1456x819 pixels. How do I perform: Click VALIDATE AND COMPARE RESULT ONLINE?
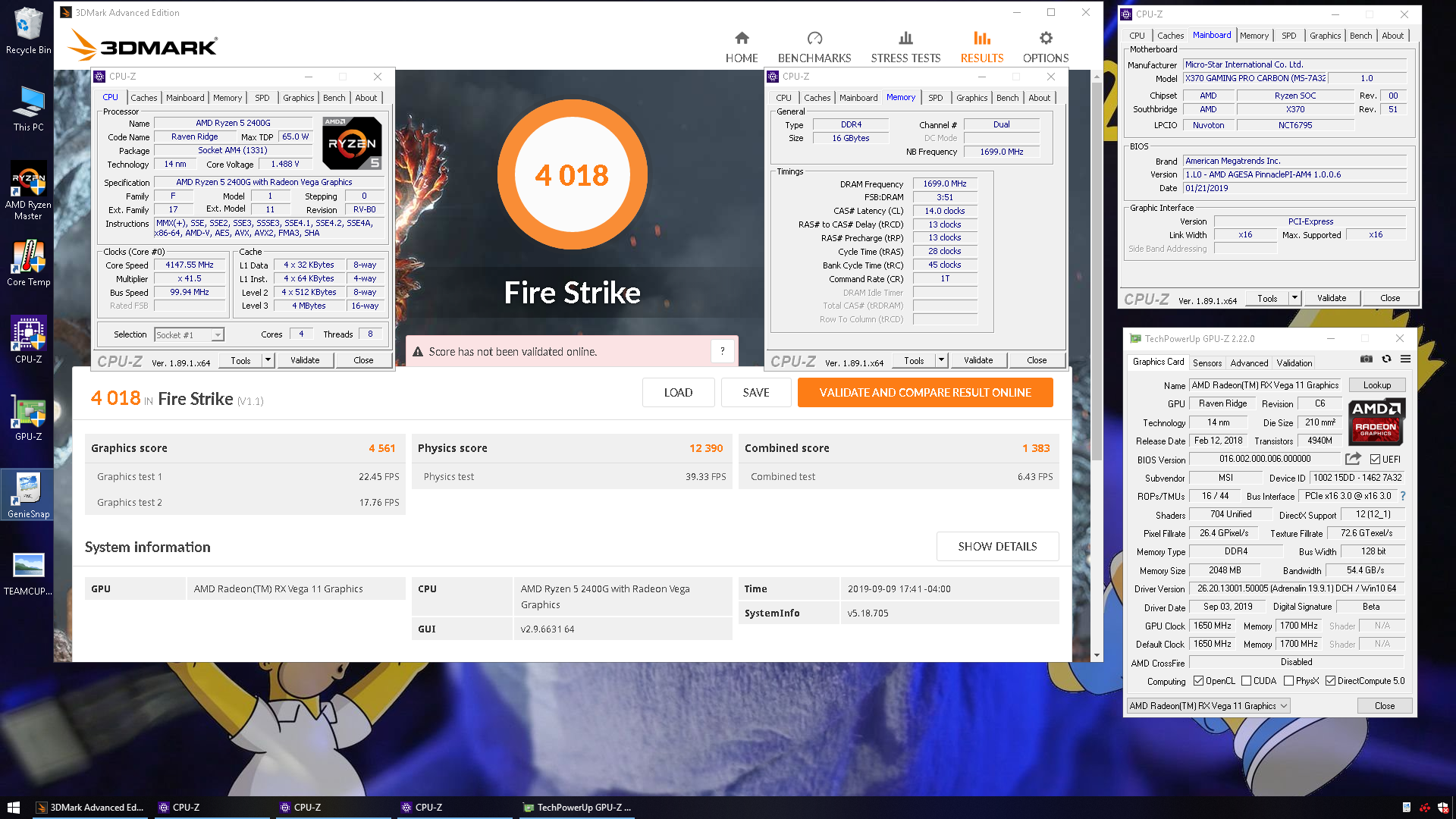(925, 393)
